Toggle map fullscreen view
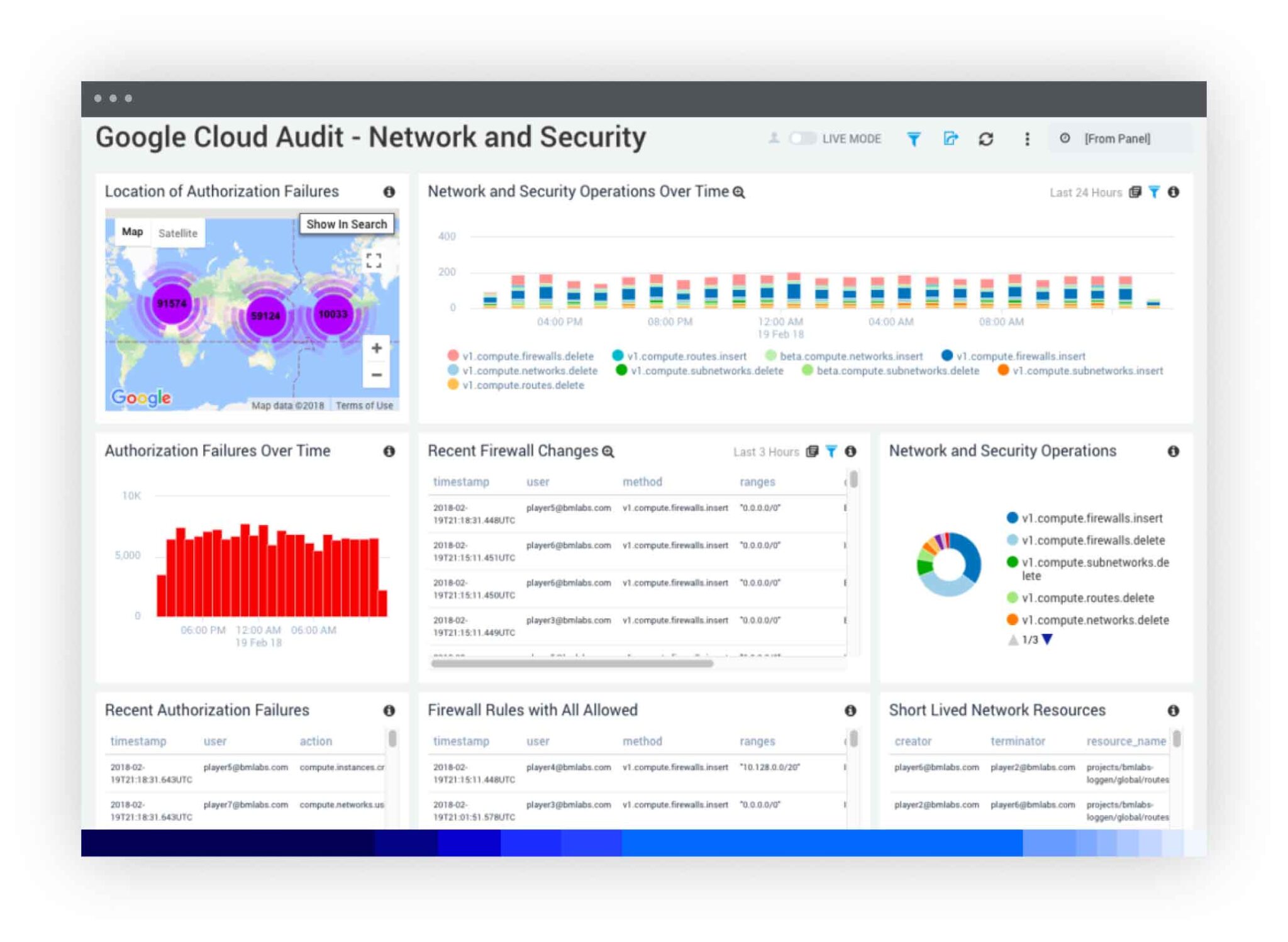The image size is (1288, 942). coord(374,260)
